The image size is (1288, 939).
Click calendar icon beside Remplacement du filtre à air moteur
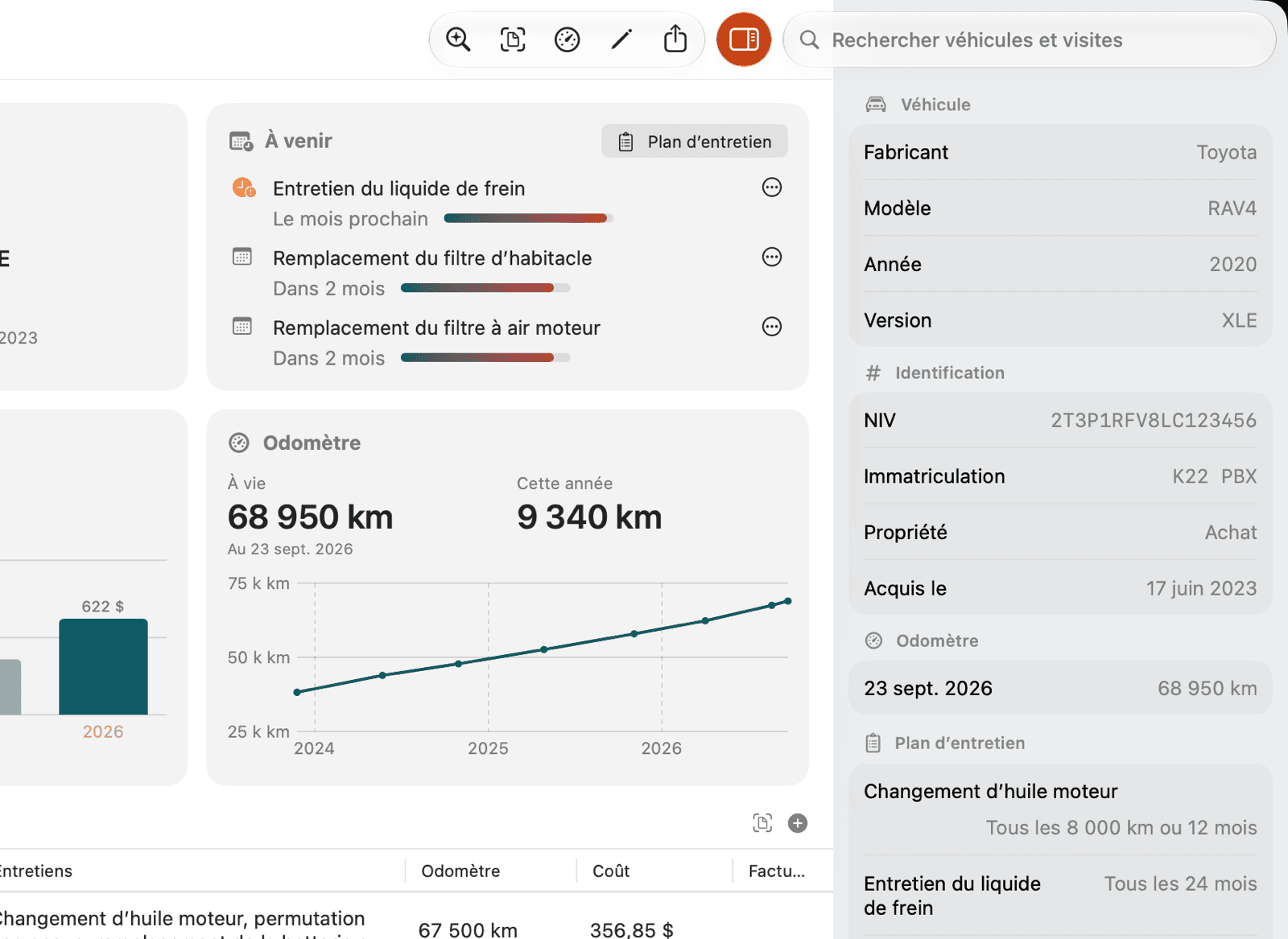[x=242, y=327]
